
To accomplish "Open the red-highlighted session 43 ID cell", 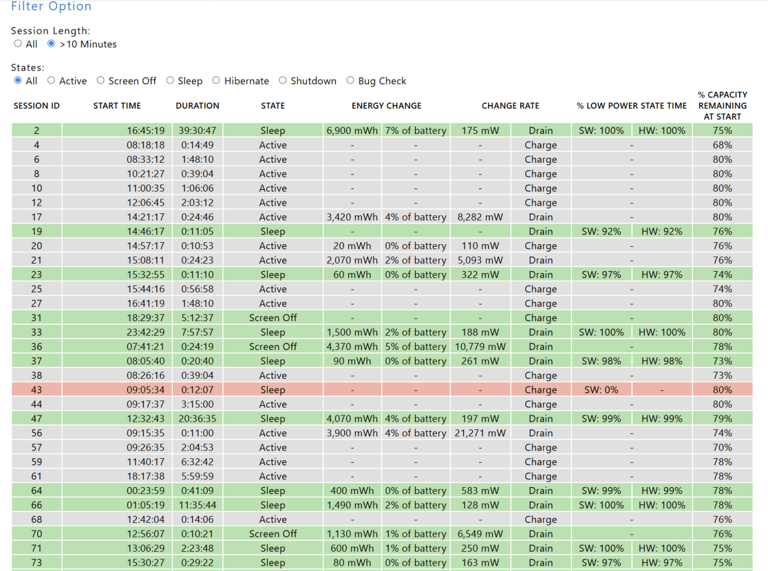I will [37, 390].
